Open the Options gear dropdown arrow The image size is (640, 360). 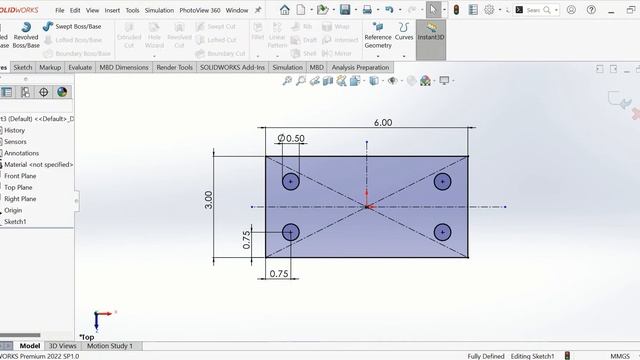500,10
